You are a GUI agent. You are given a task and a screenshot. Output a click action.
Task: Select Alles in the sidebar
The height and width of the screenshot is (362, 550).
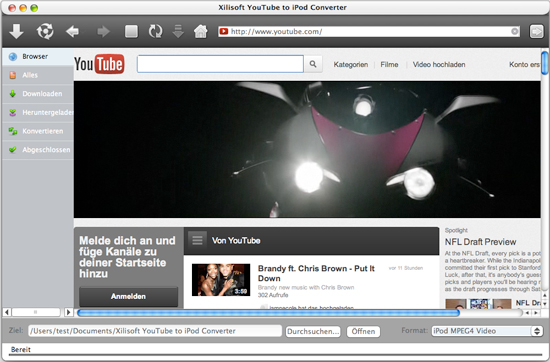[x=38, y=75]
